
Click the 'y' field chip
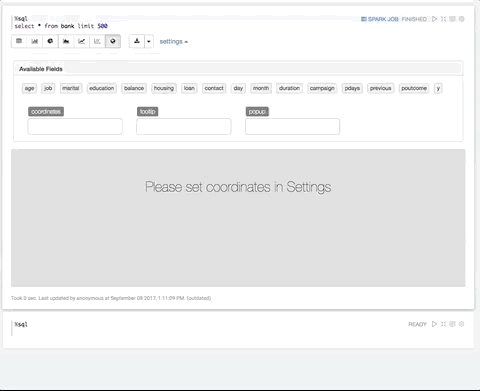[438, 88]
